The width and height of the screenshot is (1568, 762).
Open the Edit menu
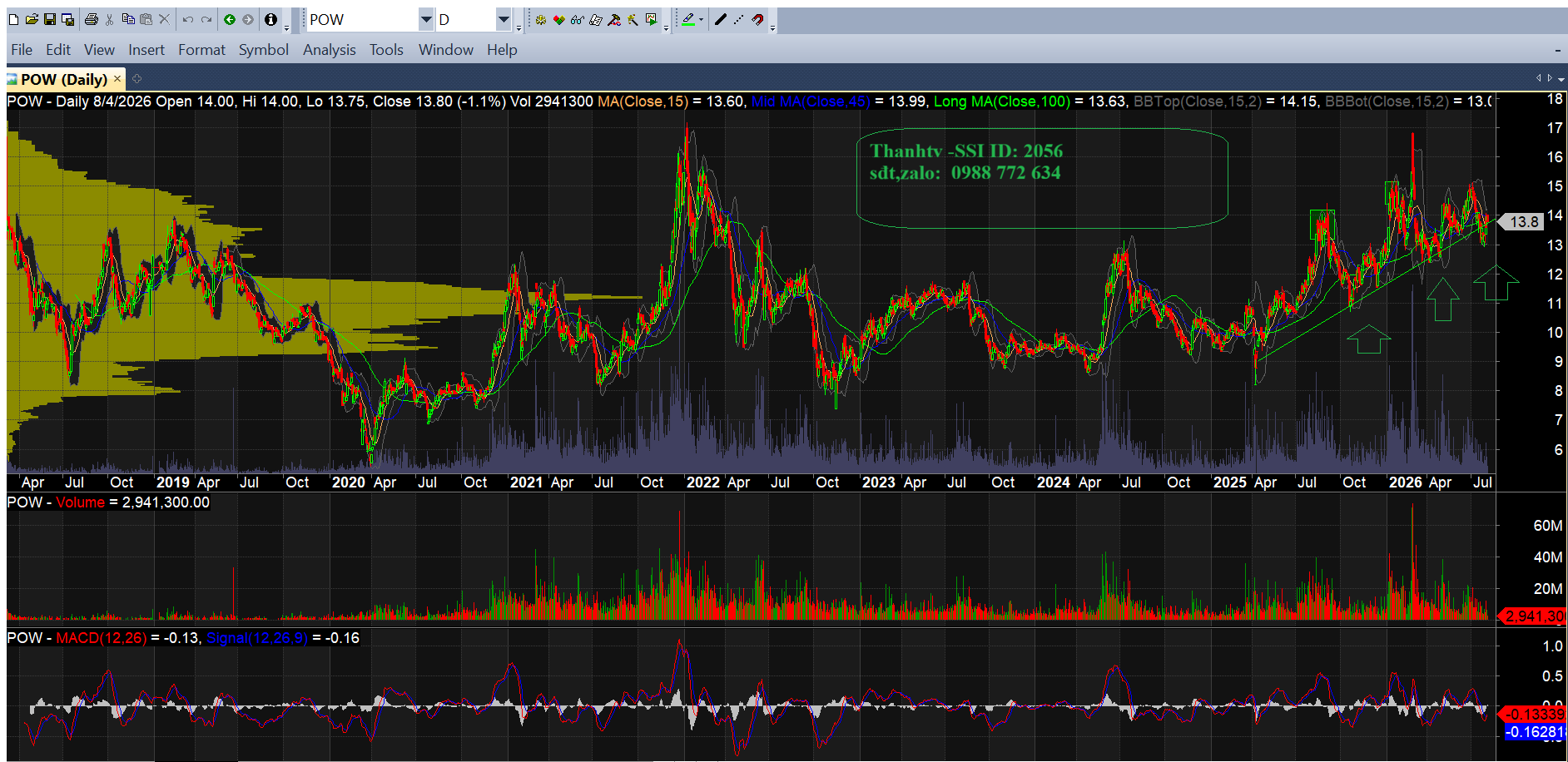coord(58,50)
